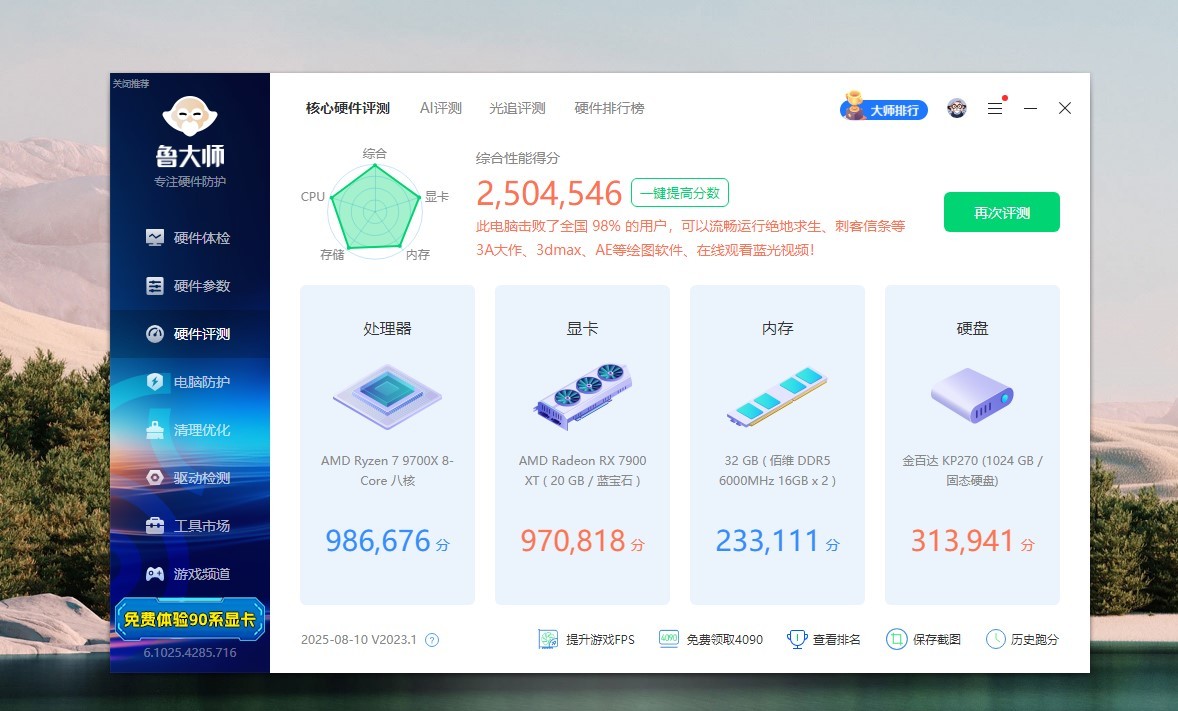1178x711 pixels.
Task: Select 硬件评测 in the sidebar
Action: [189, 334]
